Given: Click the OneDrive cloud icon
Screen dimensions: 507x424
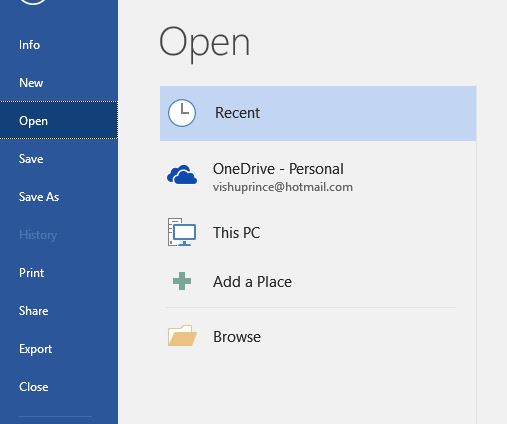Looking at the screenshot, I should [182, 174].
